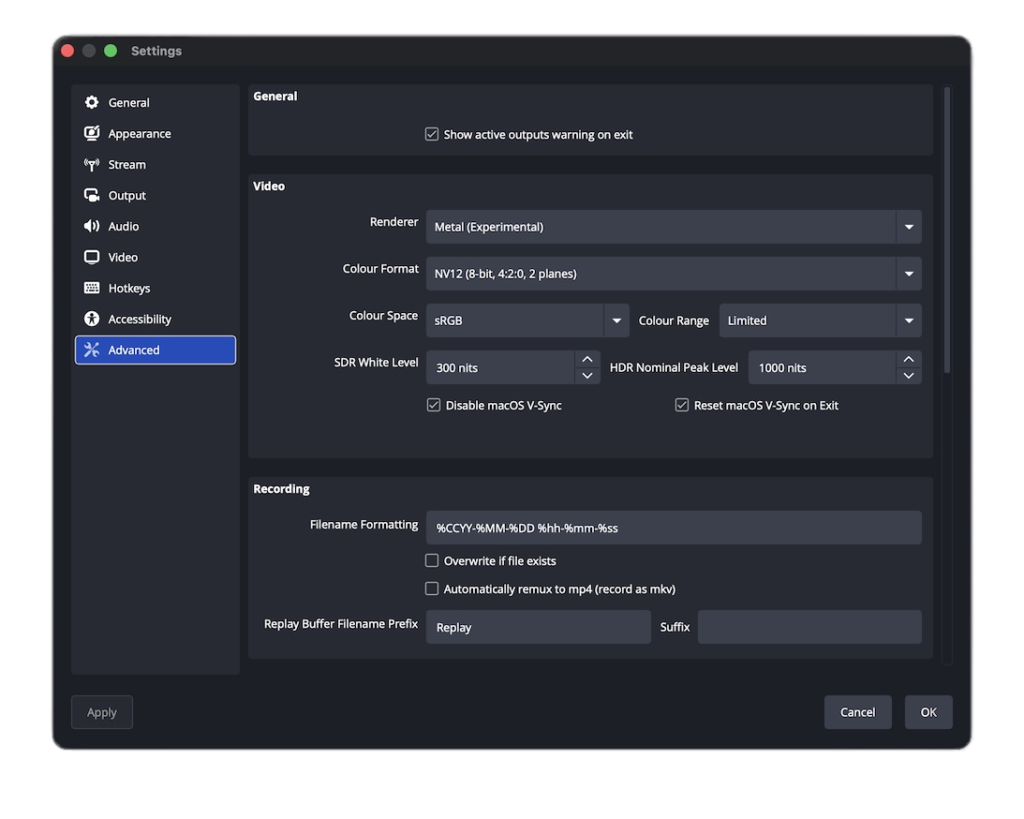Click the Video monitor icon
Screen dimensions: 1024x819
[x=92, y=258]
